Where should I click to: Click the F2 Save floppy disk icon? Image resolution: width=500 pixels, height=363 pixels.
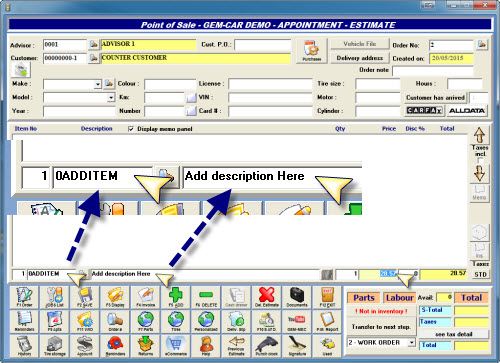pyautogui.click(x=85, y=297)
